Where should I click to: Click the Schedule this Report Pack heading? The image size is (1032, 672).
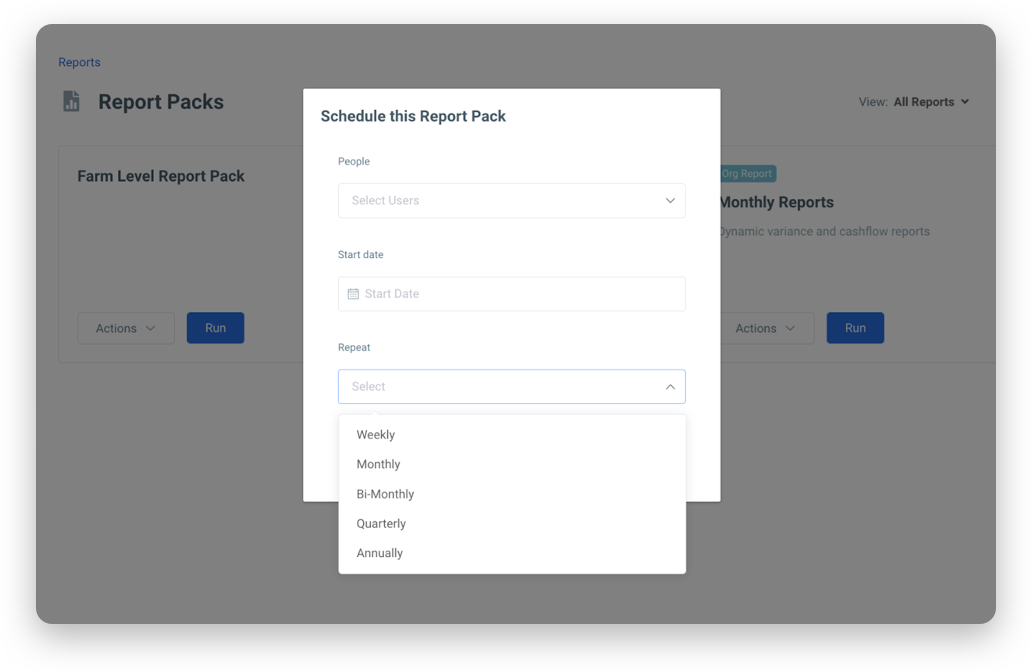(x=413, y=116)
